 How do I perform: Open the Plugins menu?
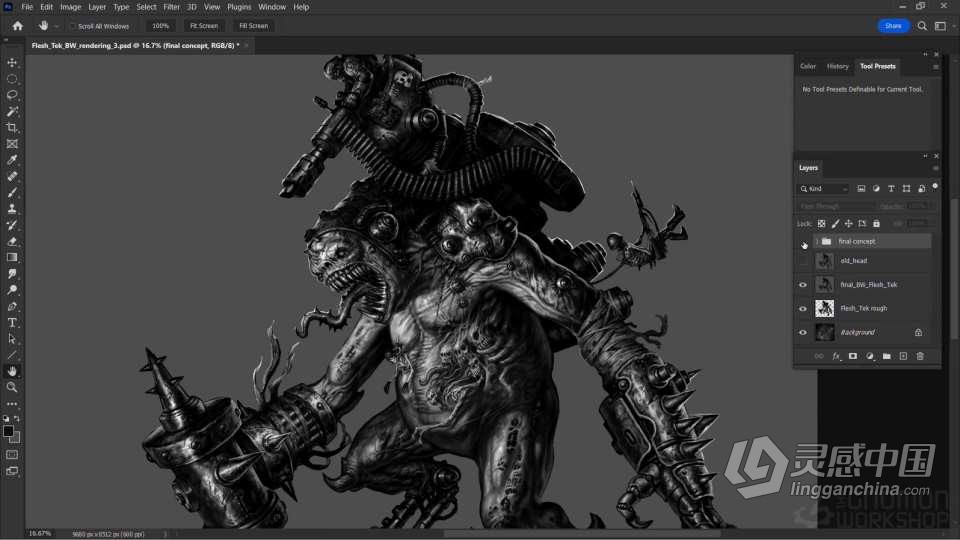point(239,7)
